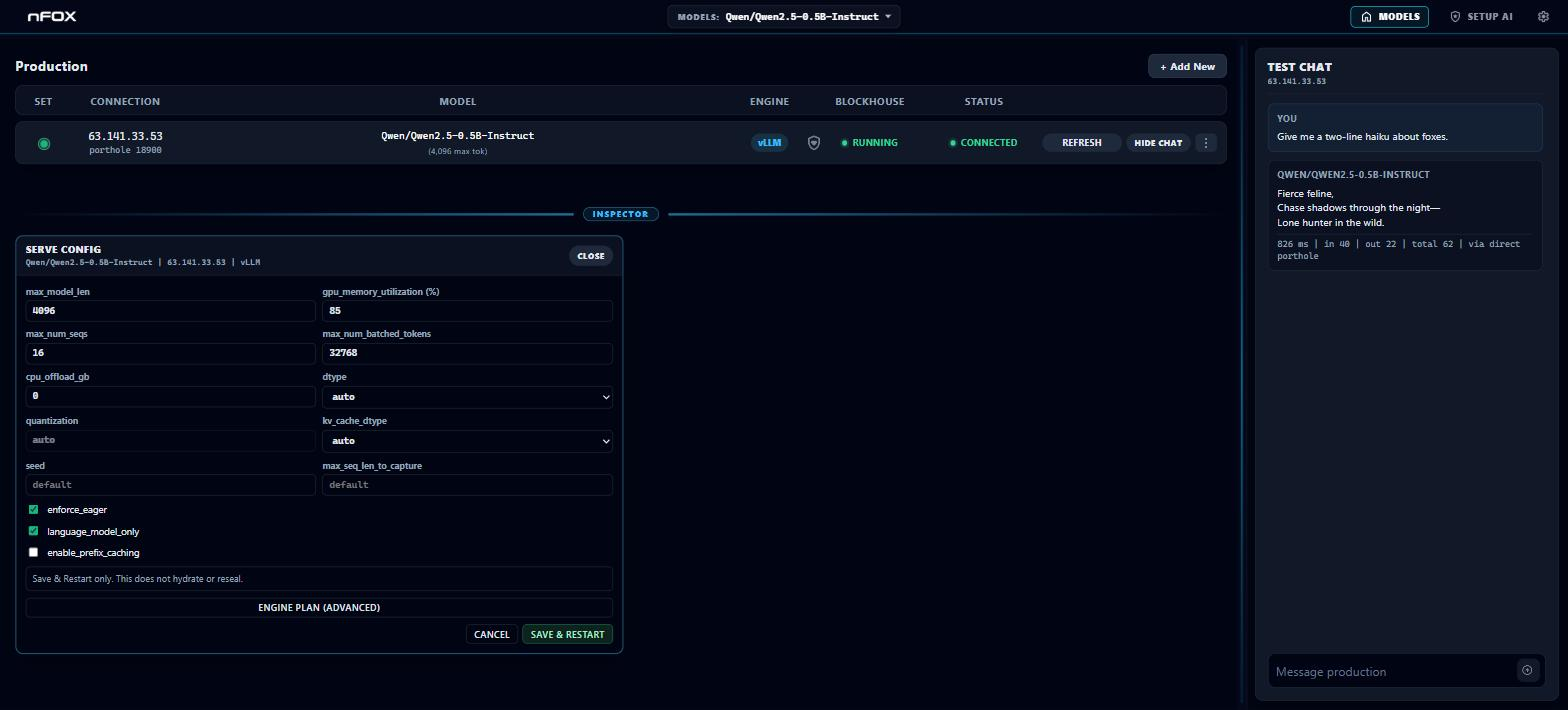
Task: Click the CANCEL button
Action: [x=491, y=634]
